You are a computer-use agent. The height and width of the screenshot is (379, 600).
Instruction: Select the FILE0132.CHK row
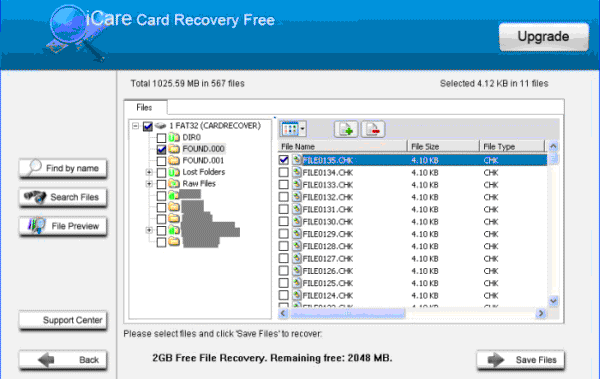pyautogui.click(x=412, y=197)
